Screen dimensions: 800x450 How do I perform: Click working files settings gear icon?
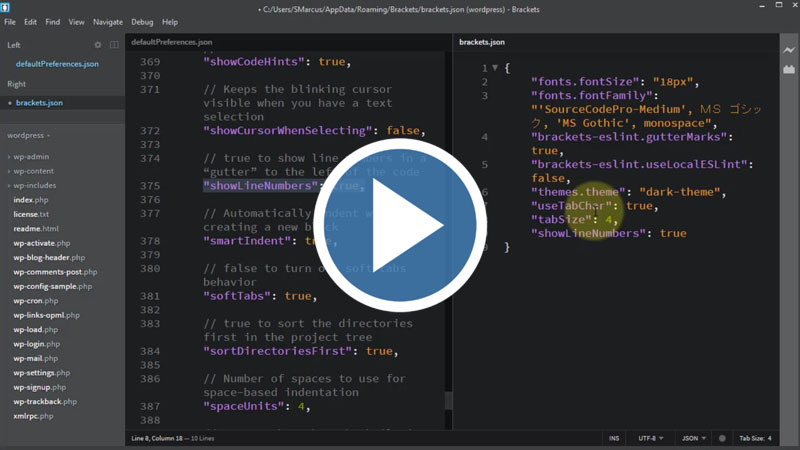97,45
